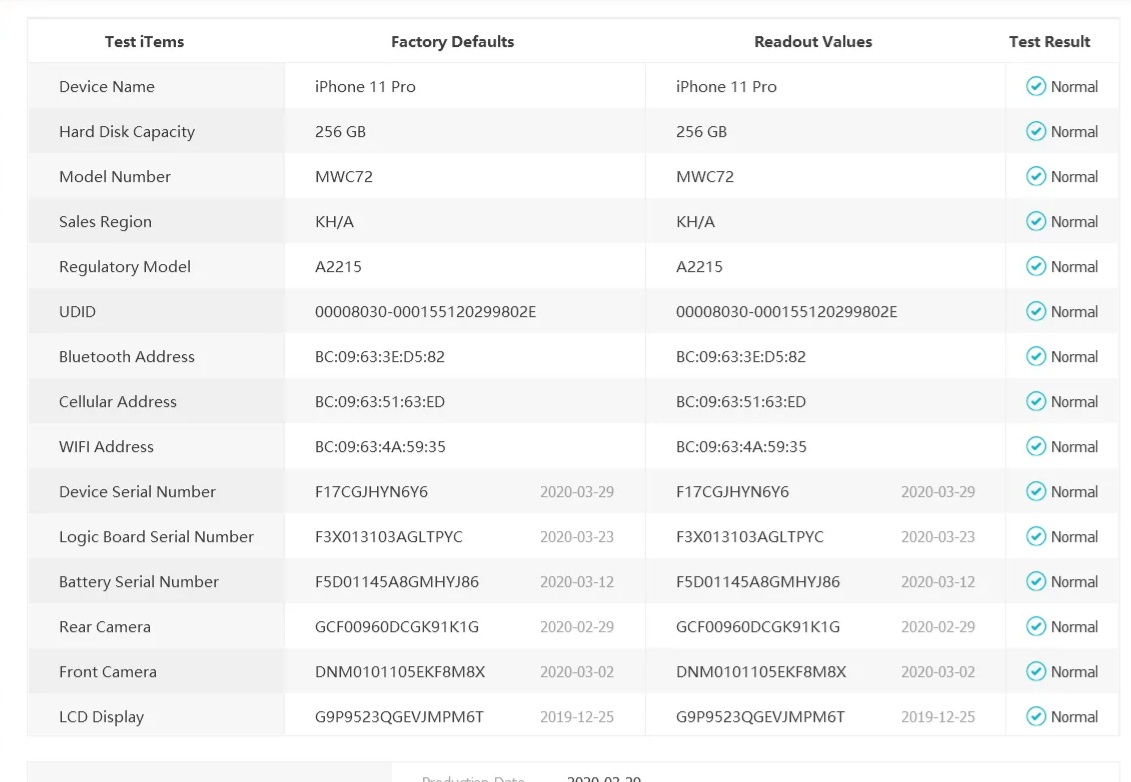Click the Front Camera readout date 2020-03-02
The height and width of the screenshot is (782, 1131).
point(937,672)
